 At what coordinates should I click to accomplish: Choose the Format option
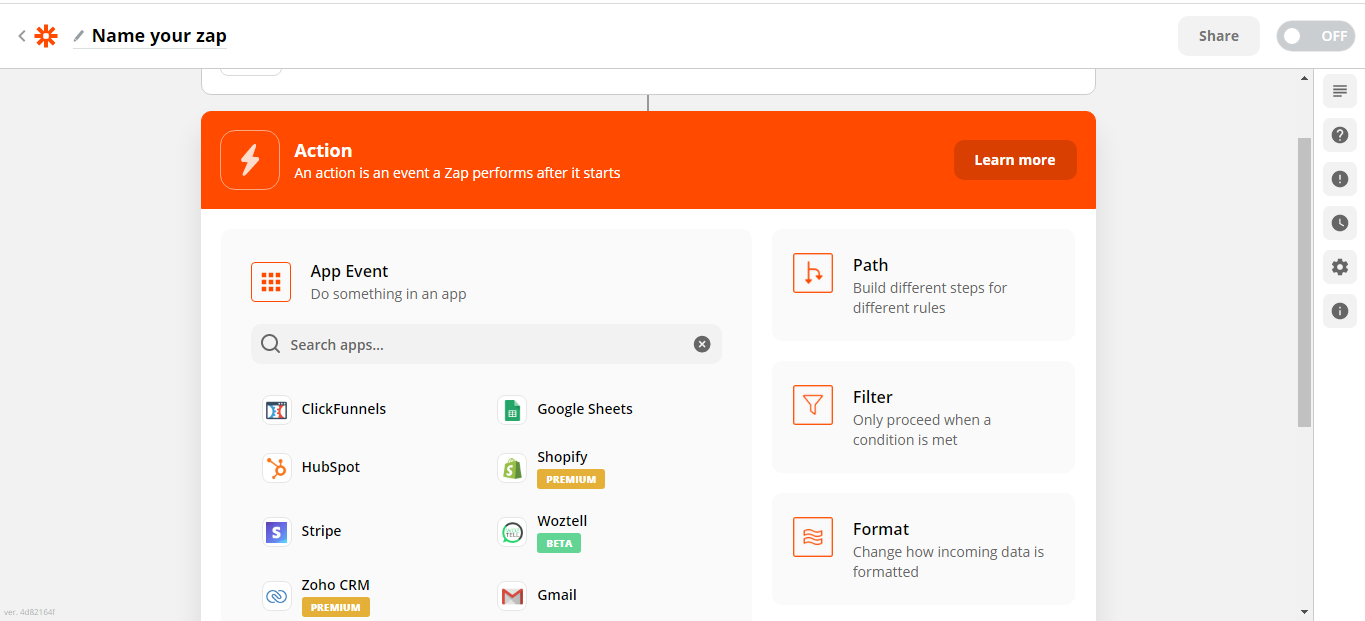click(923, 549)
